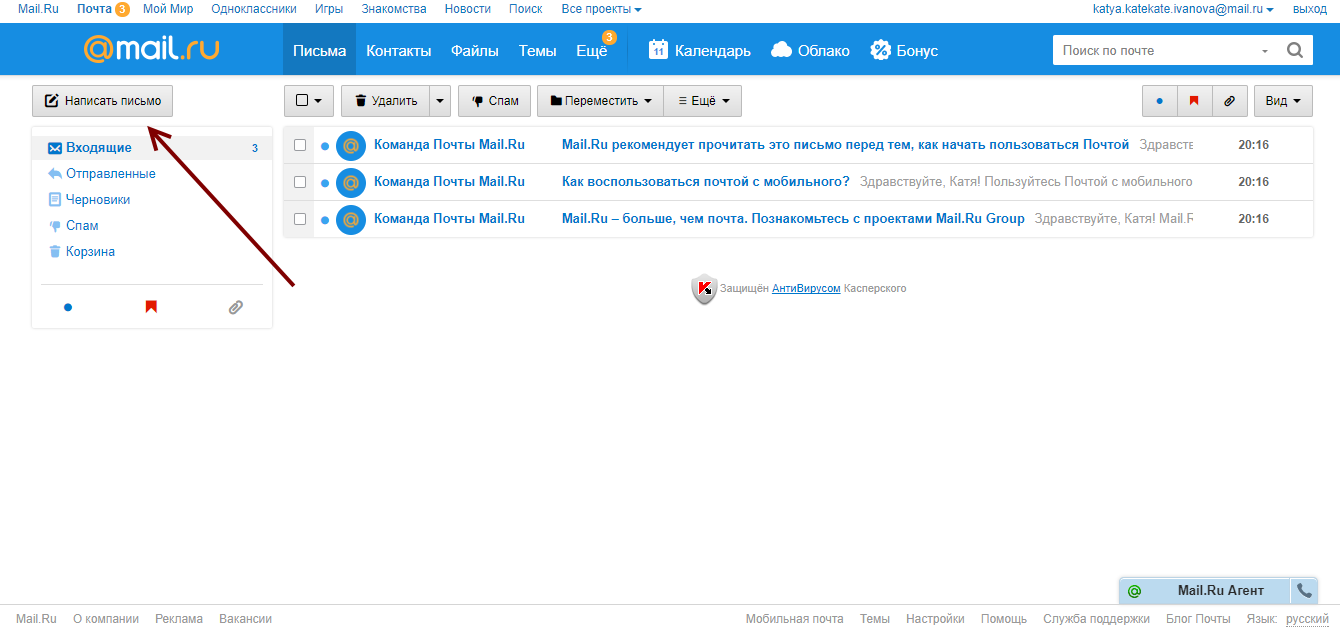Viewport: 1340px width, 628px height.
Task: Tick checkbox for 'Mail.Ru – больше, чем почта' email
Action: pyautogui.click(x=300, y=219)
